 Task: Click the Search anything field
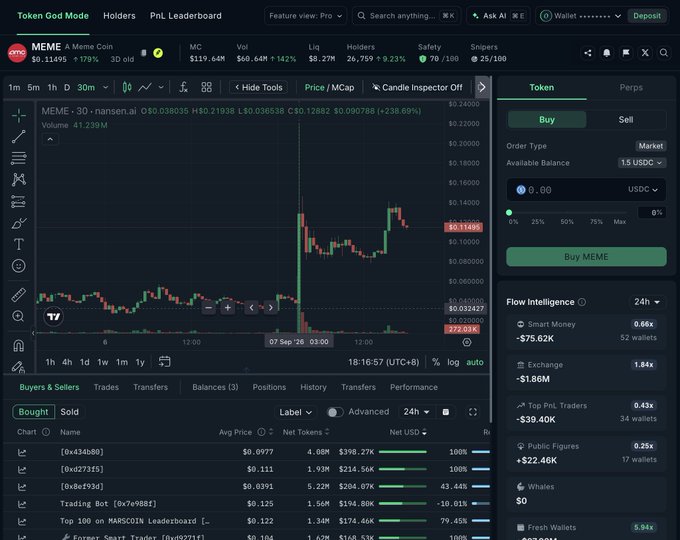(x=406, y=16)
